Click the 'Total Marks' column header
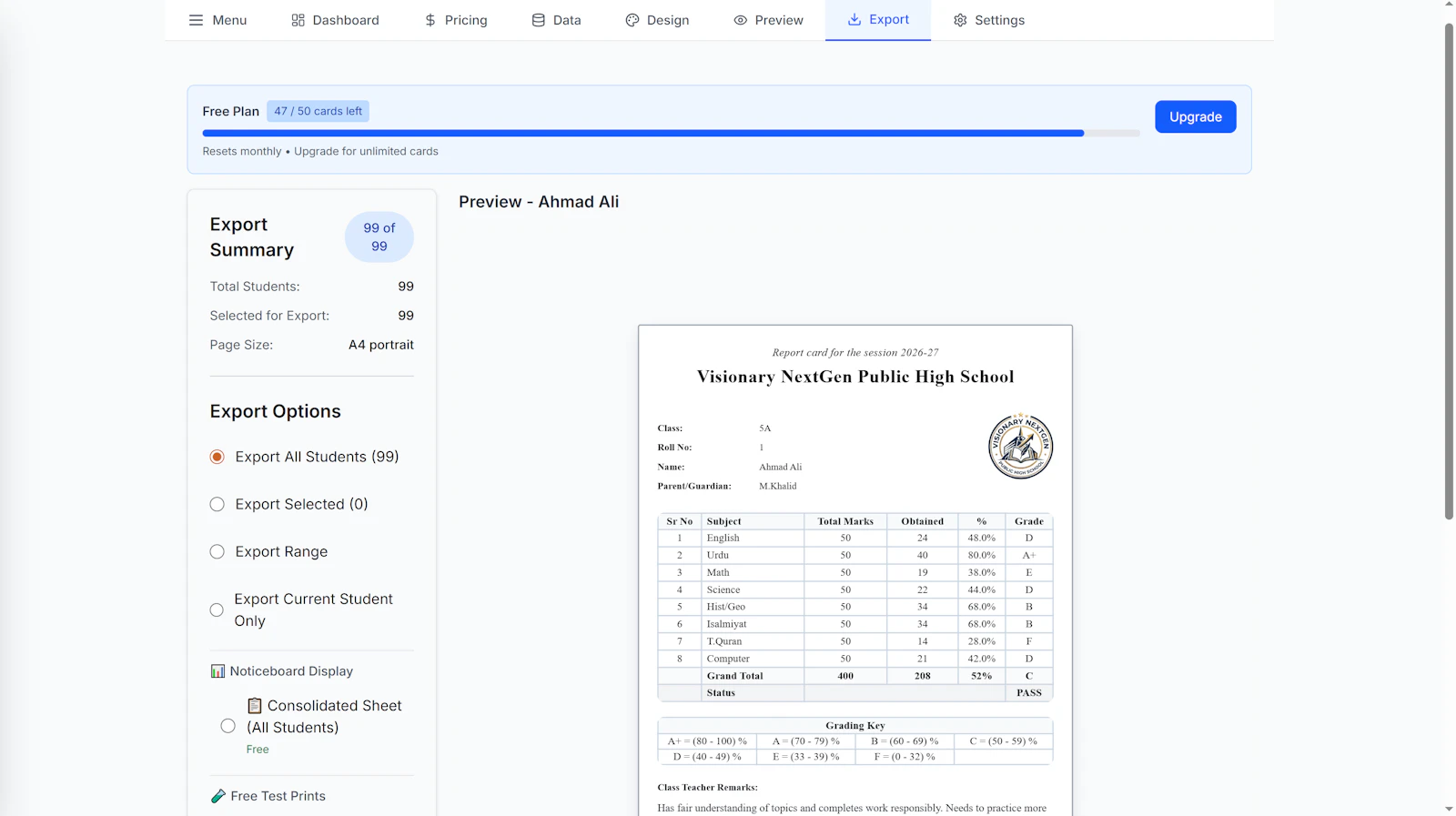The height and width of the screenshot is (816, 1456). click(x=845, y=521)
